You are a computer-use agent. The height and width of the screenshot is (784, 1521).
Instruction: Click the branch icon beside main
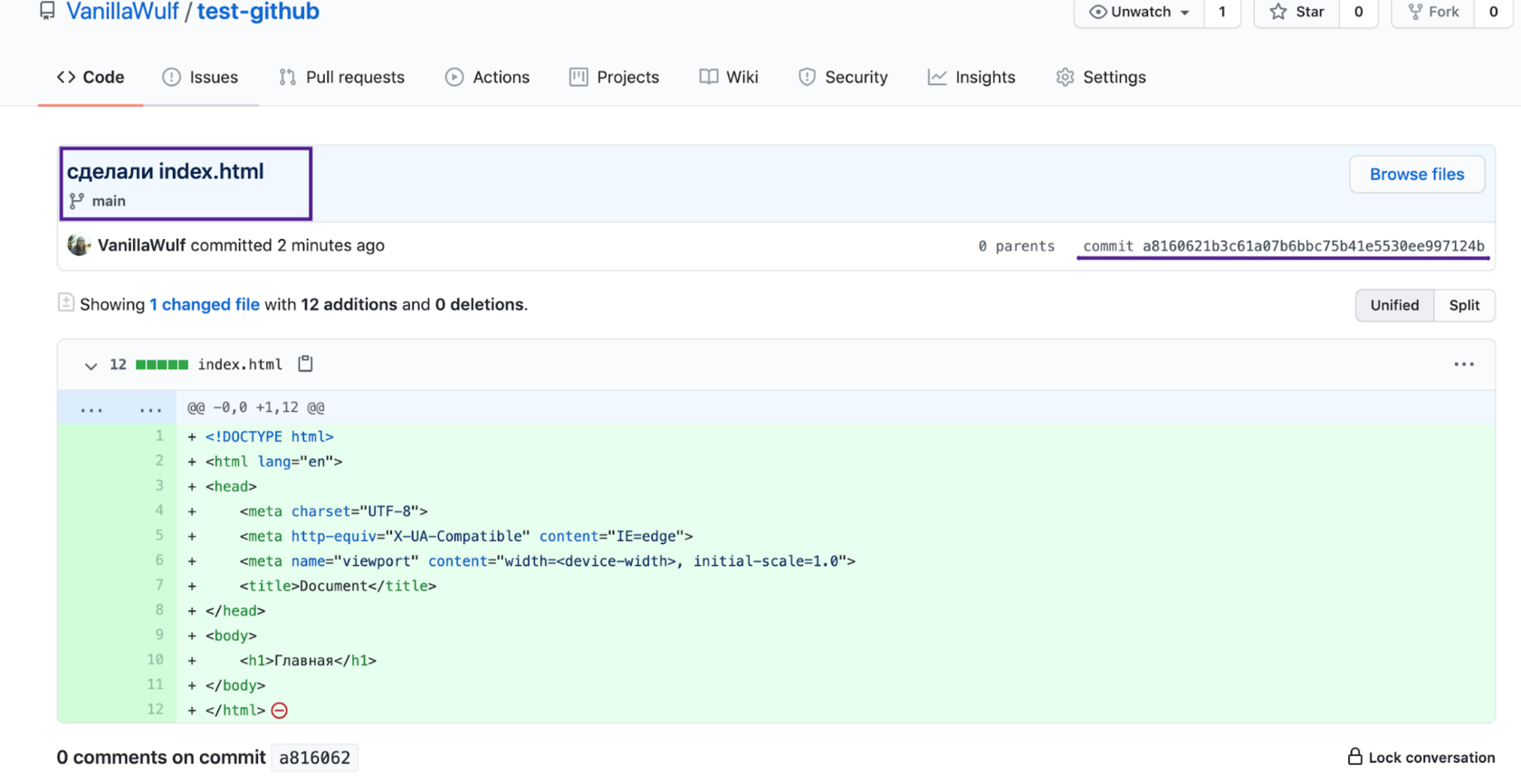[77, 201]
